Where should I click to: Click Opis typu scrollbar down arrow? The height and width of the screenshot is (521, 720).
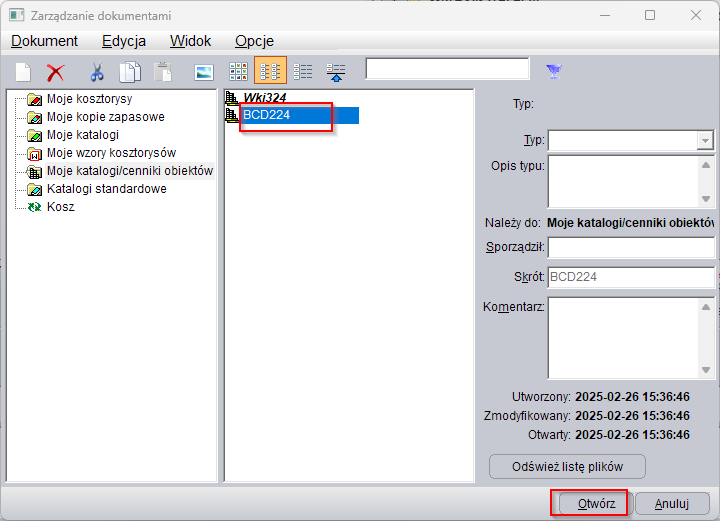[706, 199]
